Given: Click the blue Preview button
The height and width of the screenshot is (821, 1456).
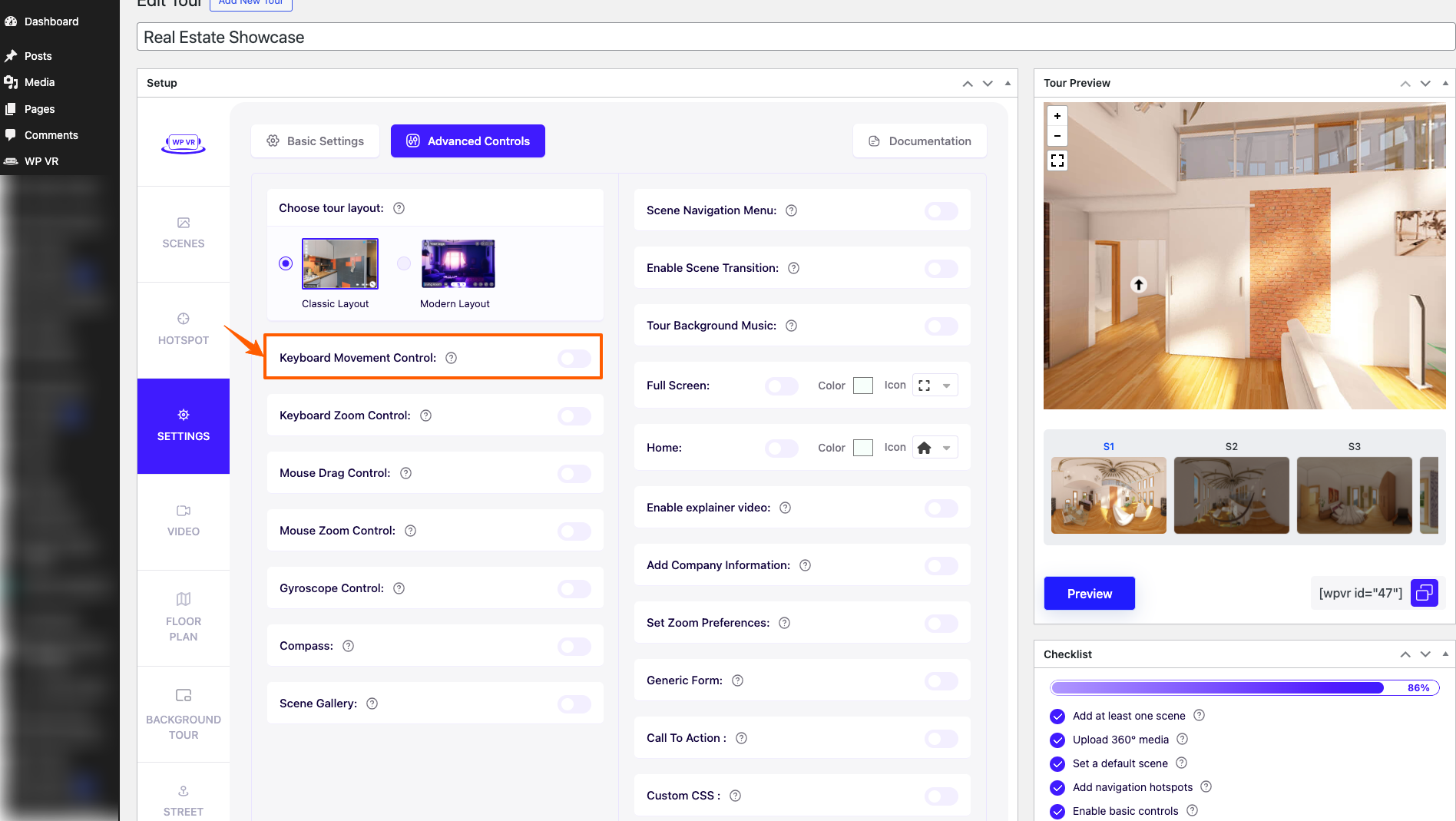Looking at the screenshot, I should [x=1089, y=594].
